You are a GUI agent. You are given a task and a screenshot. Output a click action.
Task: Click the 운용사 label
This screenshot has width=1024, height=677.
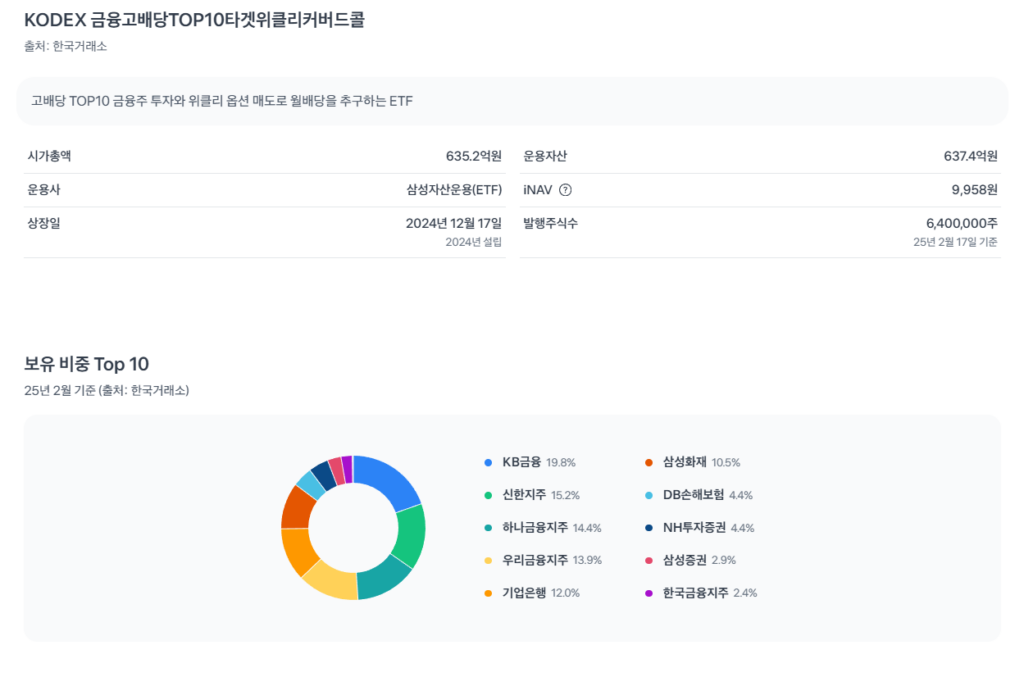pyautogui.click(x=44, y=190)
